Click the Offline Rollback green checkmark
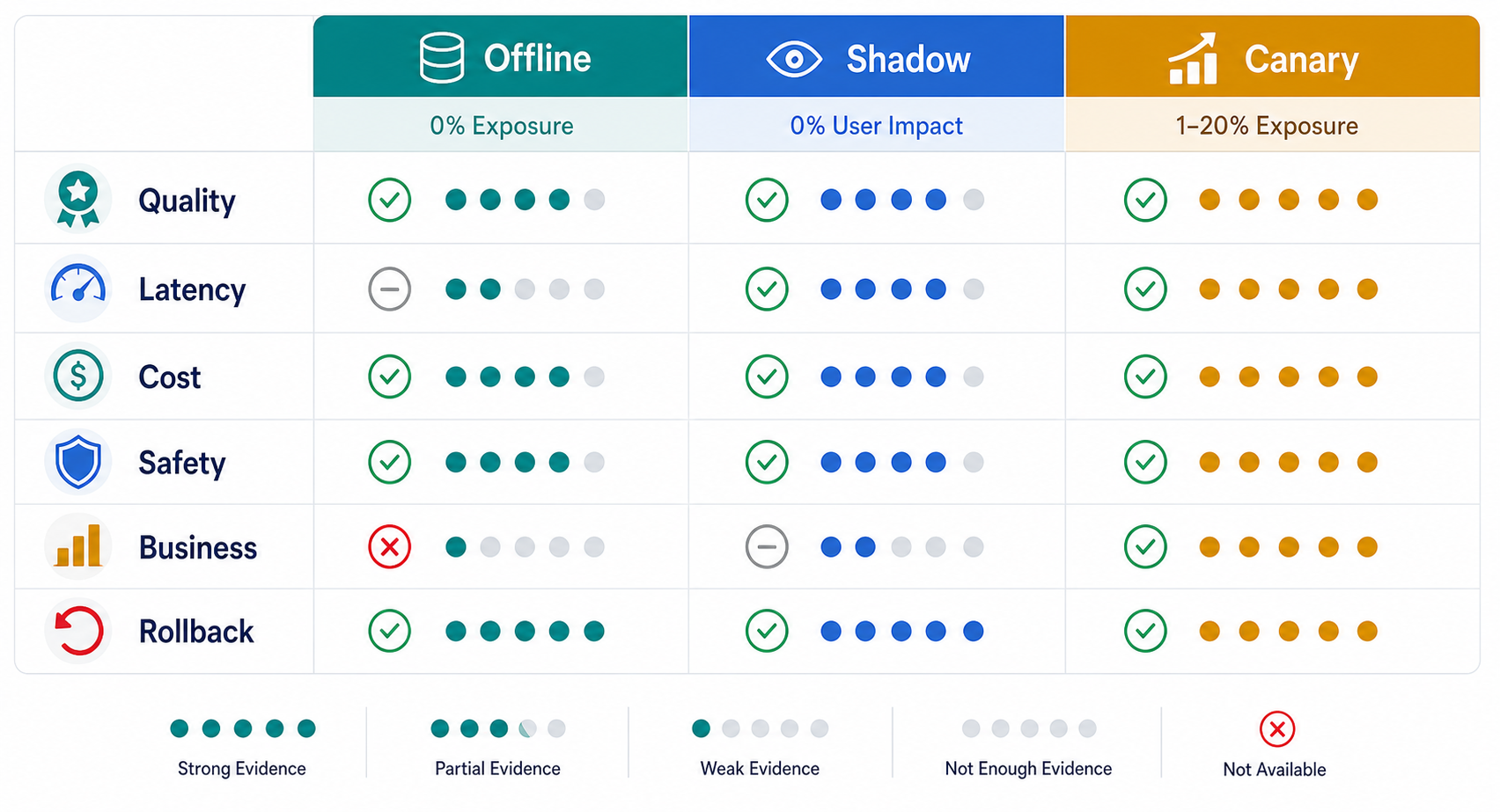 click(389, 631)
